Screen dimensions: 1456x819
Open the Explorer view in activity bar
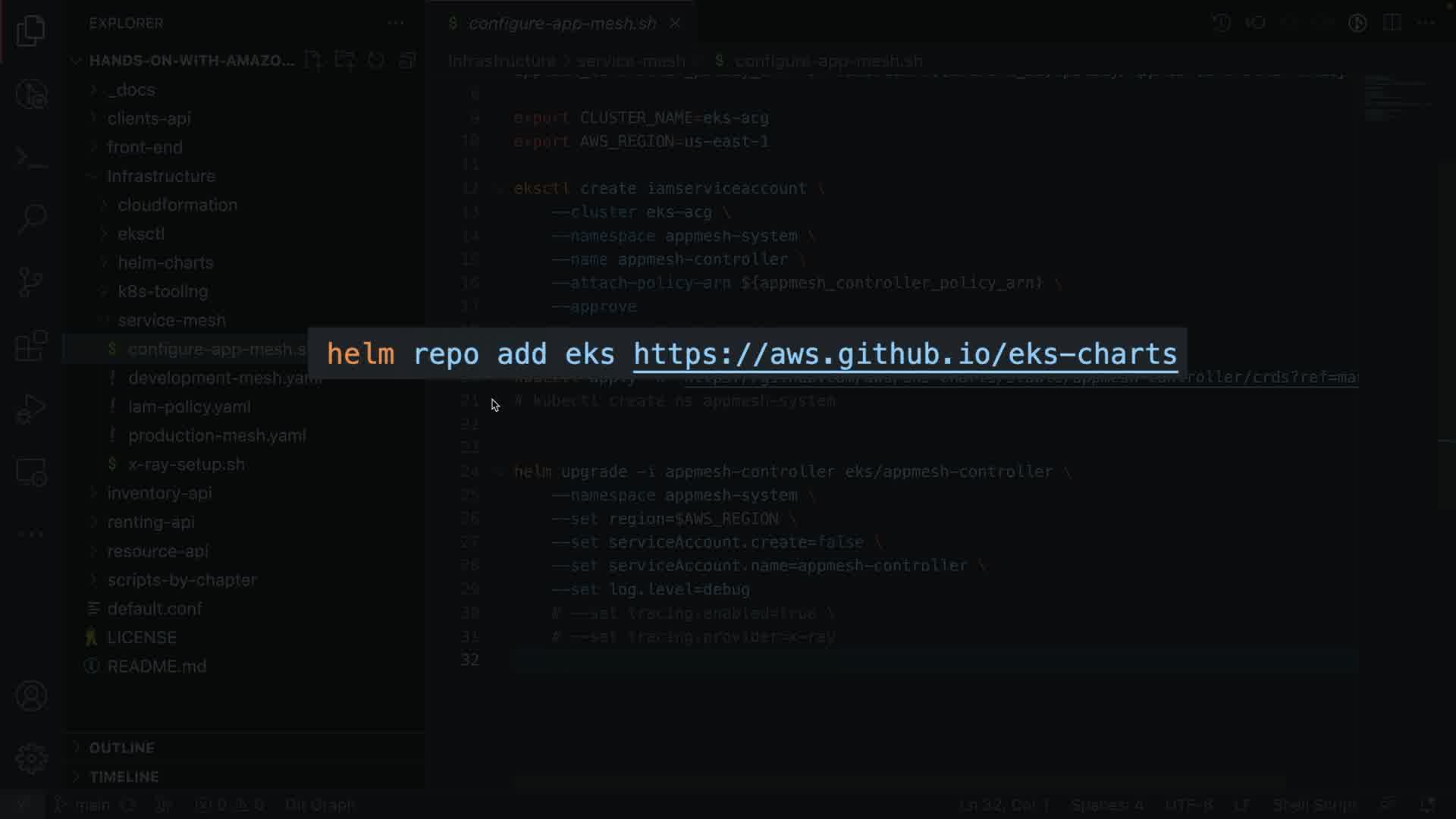click(x=31, y=31)
